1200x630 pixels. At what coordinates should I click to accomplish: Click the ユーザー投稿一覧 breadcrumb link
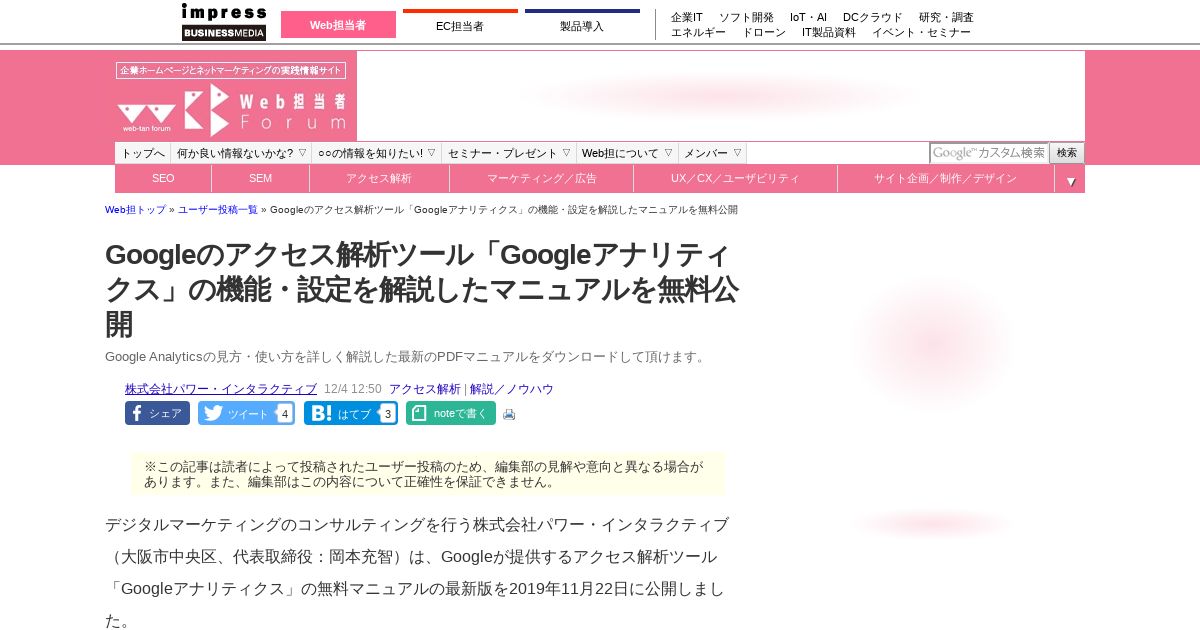click(218, 210)
